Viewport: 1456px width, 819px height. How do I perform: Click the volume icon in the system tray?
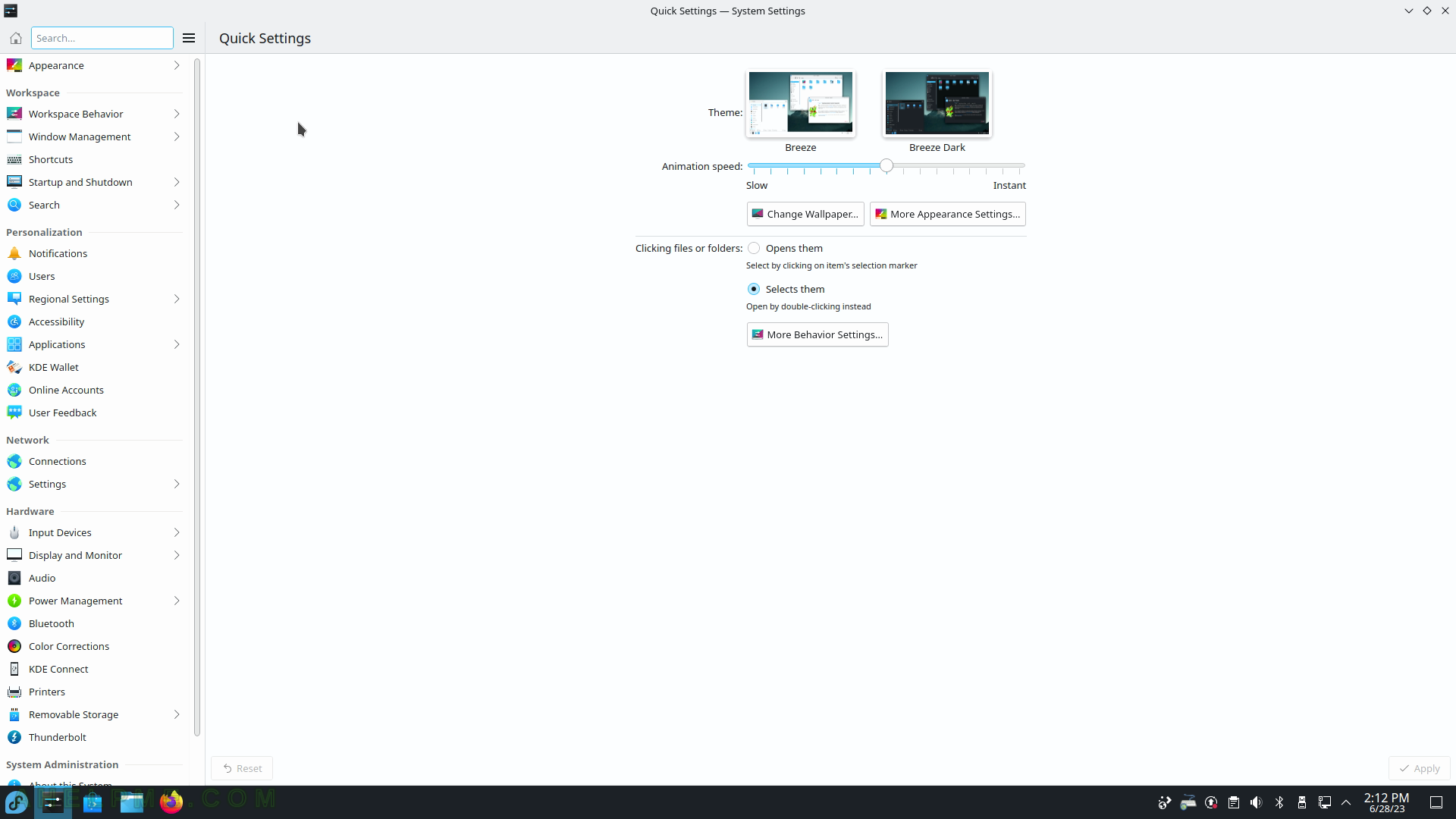[1257, 802]
